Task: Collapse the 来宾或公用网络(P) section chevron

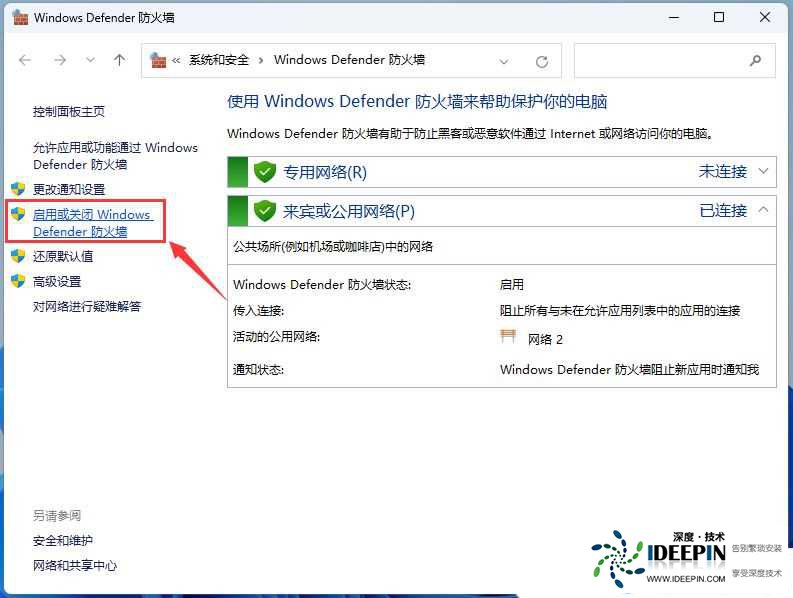Action: (764, 209)
